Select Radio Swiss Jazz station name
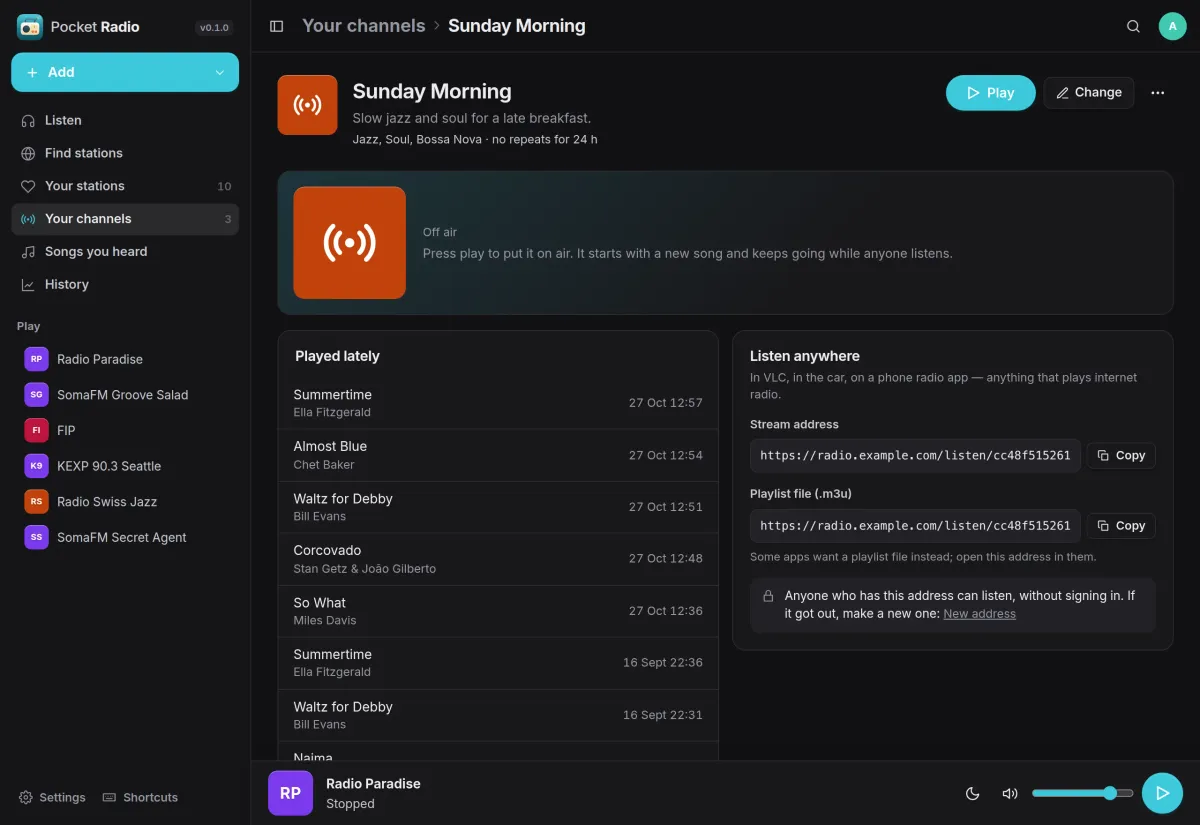 pyautogui.click(x=107, y=502)
